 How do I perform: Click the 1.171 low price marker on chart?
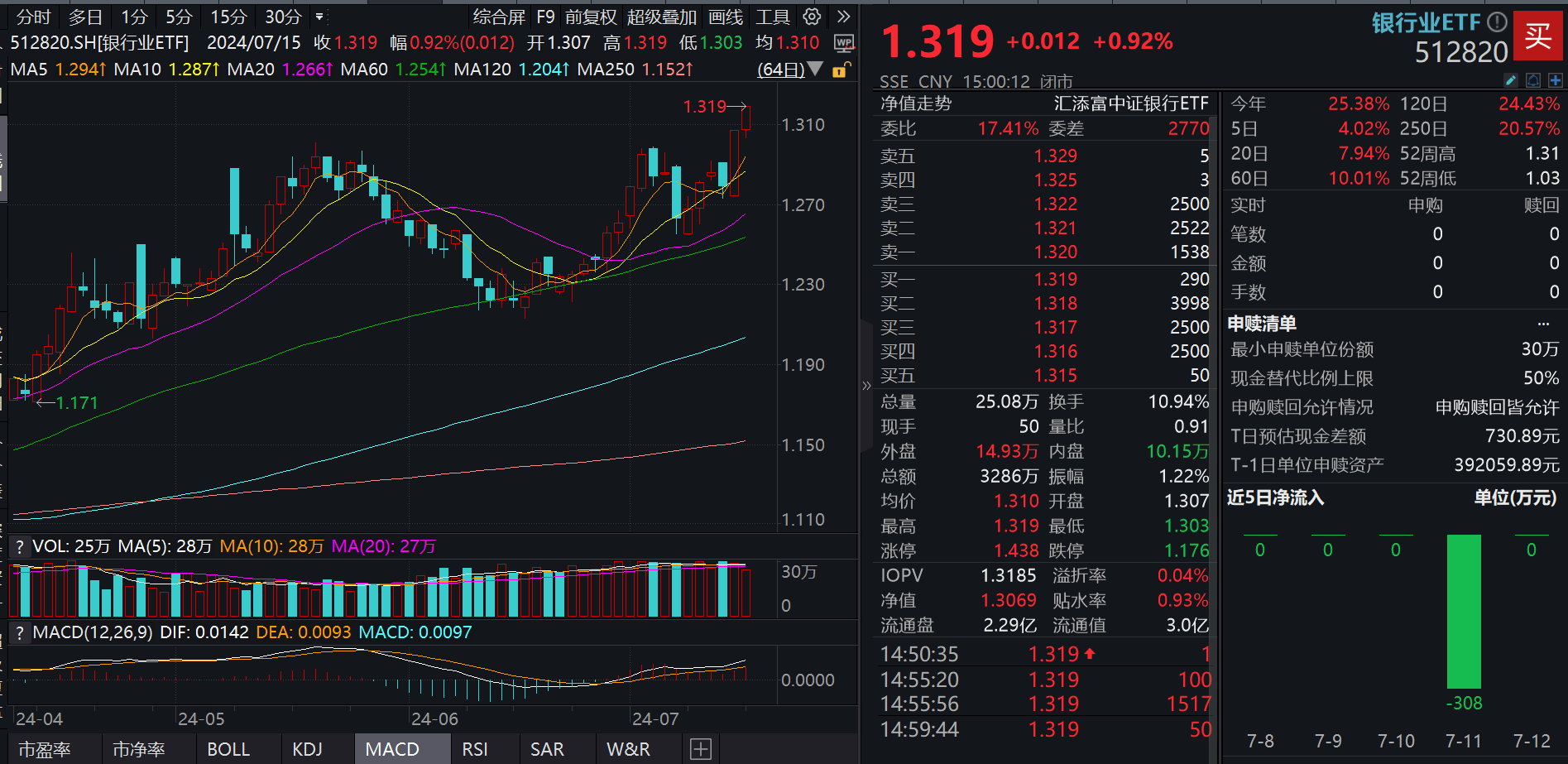(x=77, y=403)
